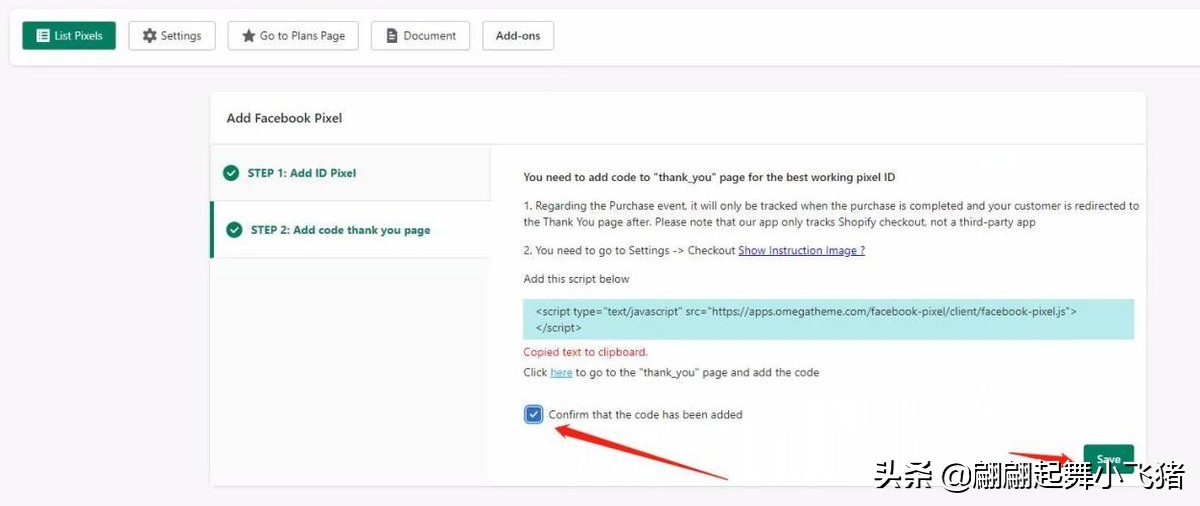Select STEP 1: Add ID Pixel

click(x=350, y=173)
